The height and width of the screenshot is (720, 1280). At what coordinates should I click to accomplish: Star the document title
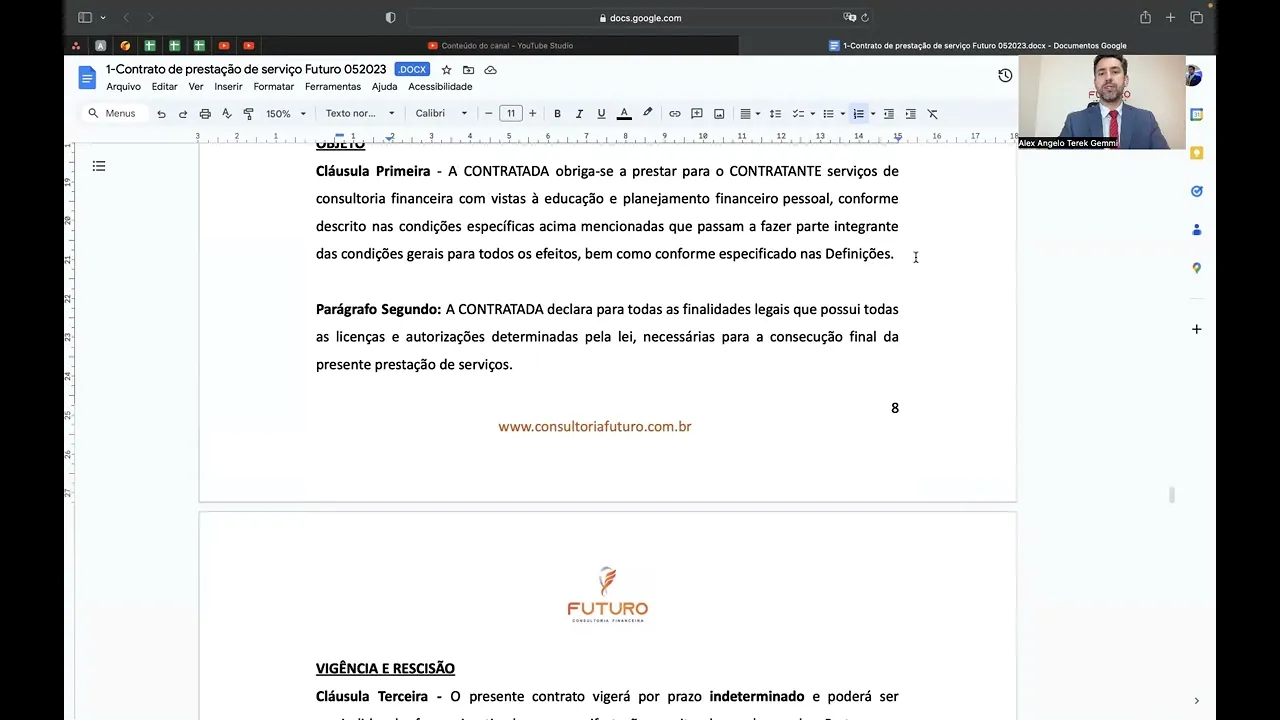(446, 70)
